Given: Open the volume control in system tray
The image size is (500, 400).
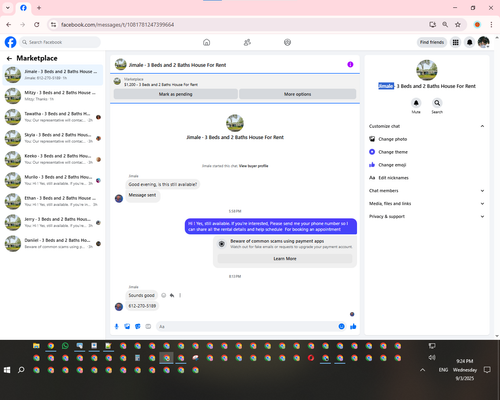Looking at the screenshot, I should pos(432,358).
